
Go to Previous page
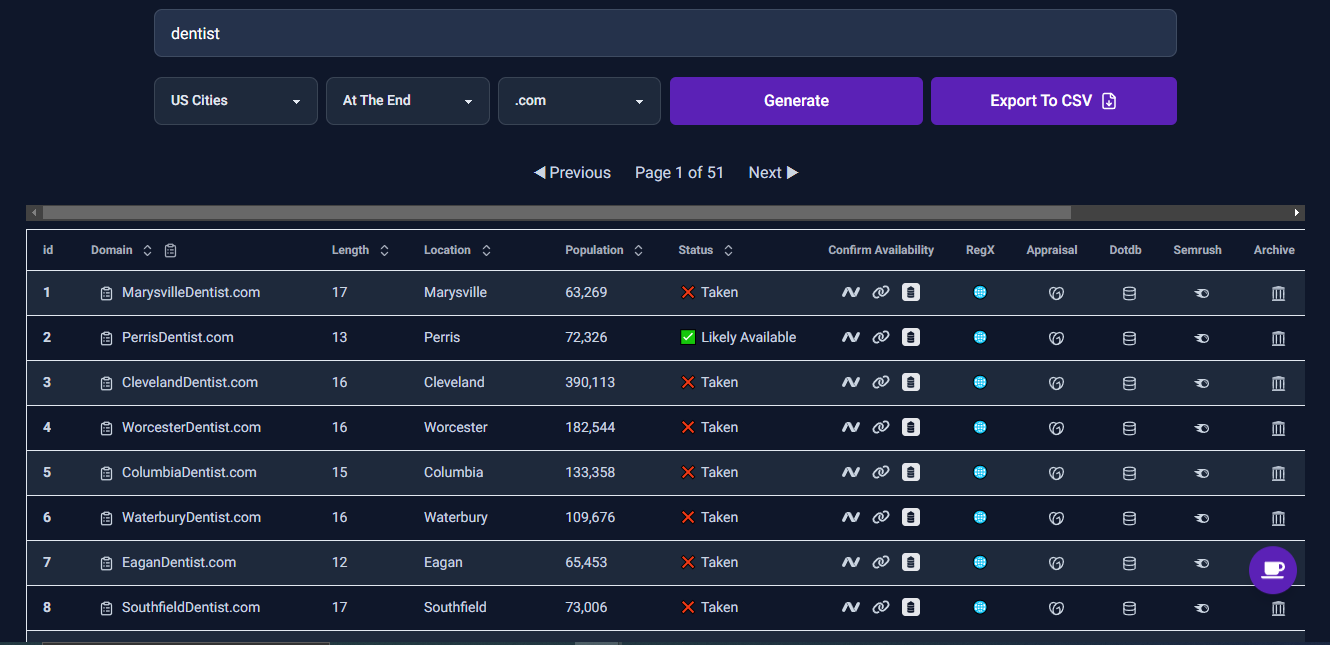pyautogui.click(x=572, y=173)
